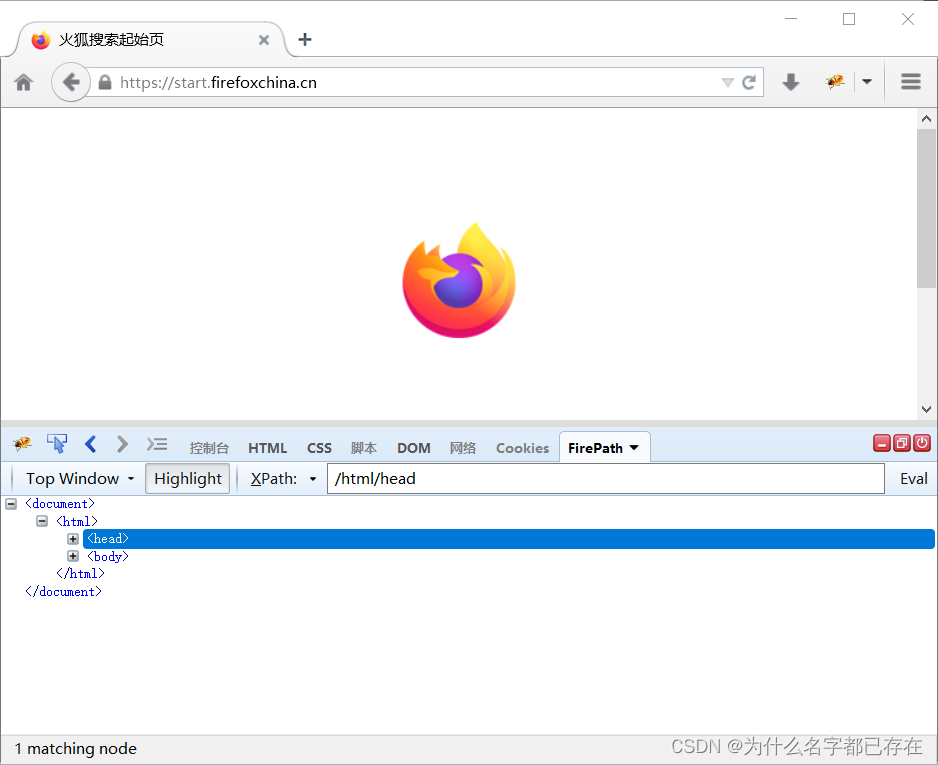
Task: Collapse the html tree node
Action: [42, 521]
